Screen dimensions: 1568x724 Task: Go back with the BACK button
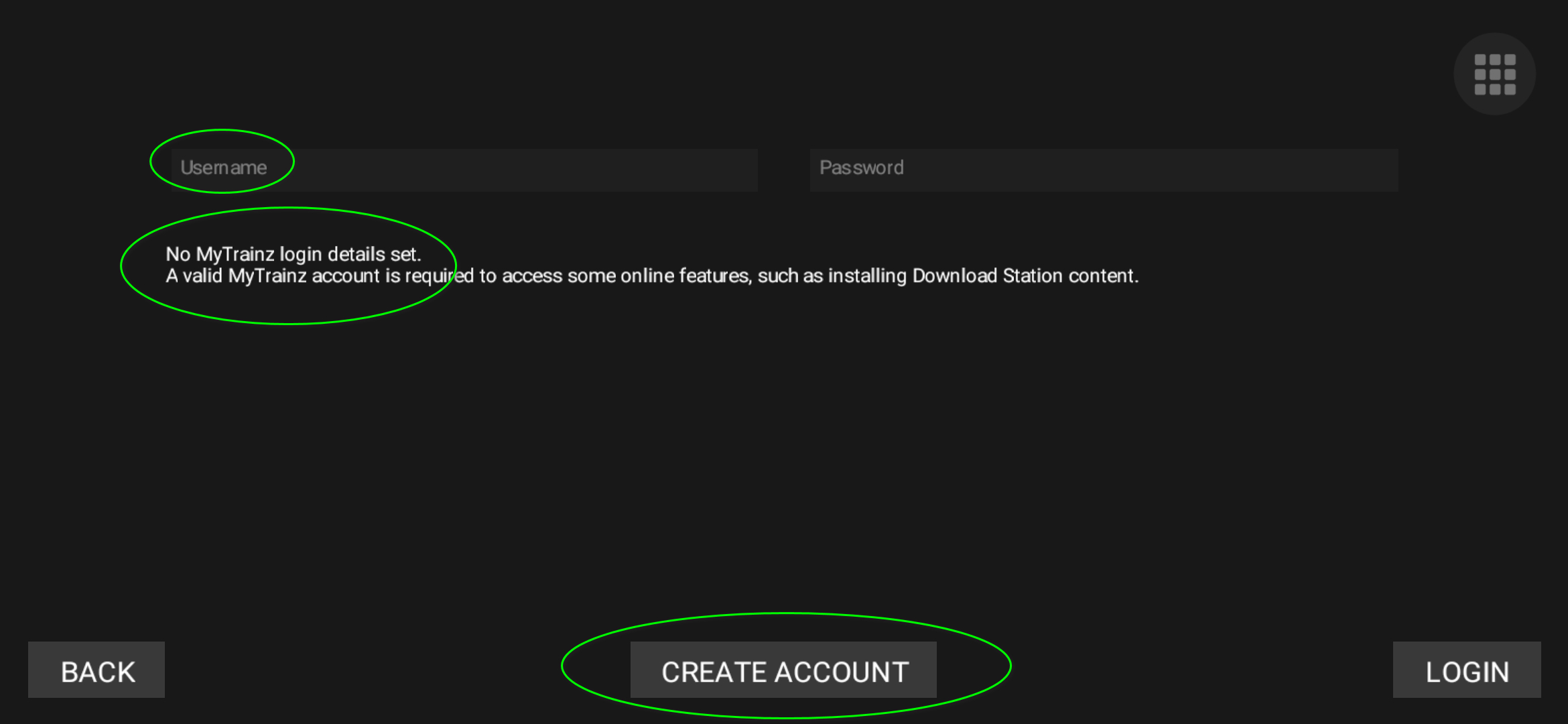(96, 670)
